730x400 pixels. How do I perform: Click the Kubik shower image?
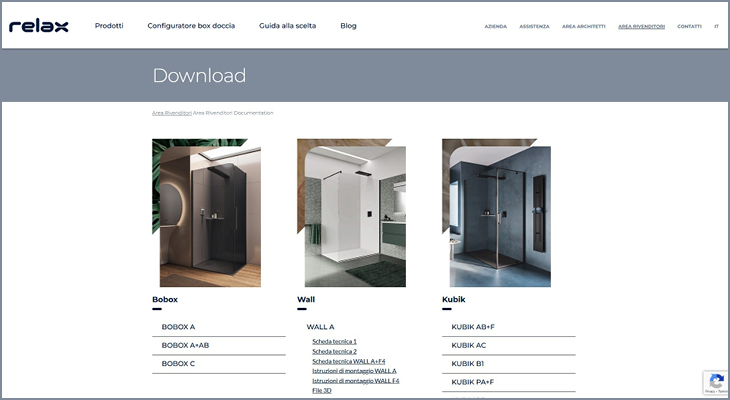496,213
